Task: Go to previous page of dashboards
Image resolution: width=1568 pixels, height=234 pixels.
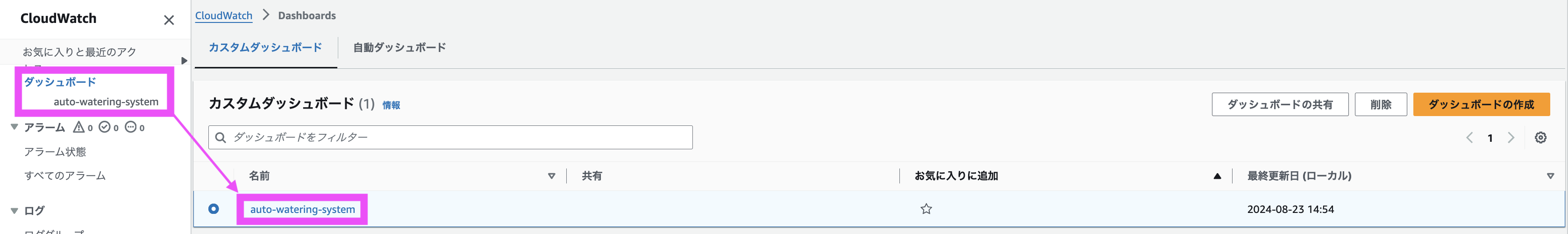Action: [x=1469, y=138]
